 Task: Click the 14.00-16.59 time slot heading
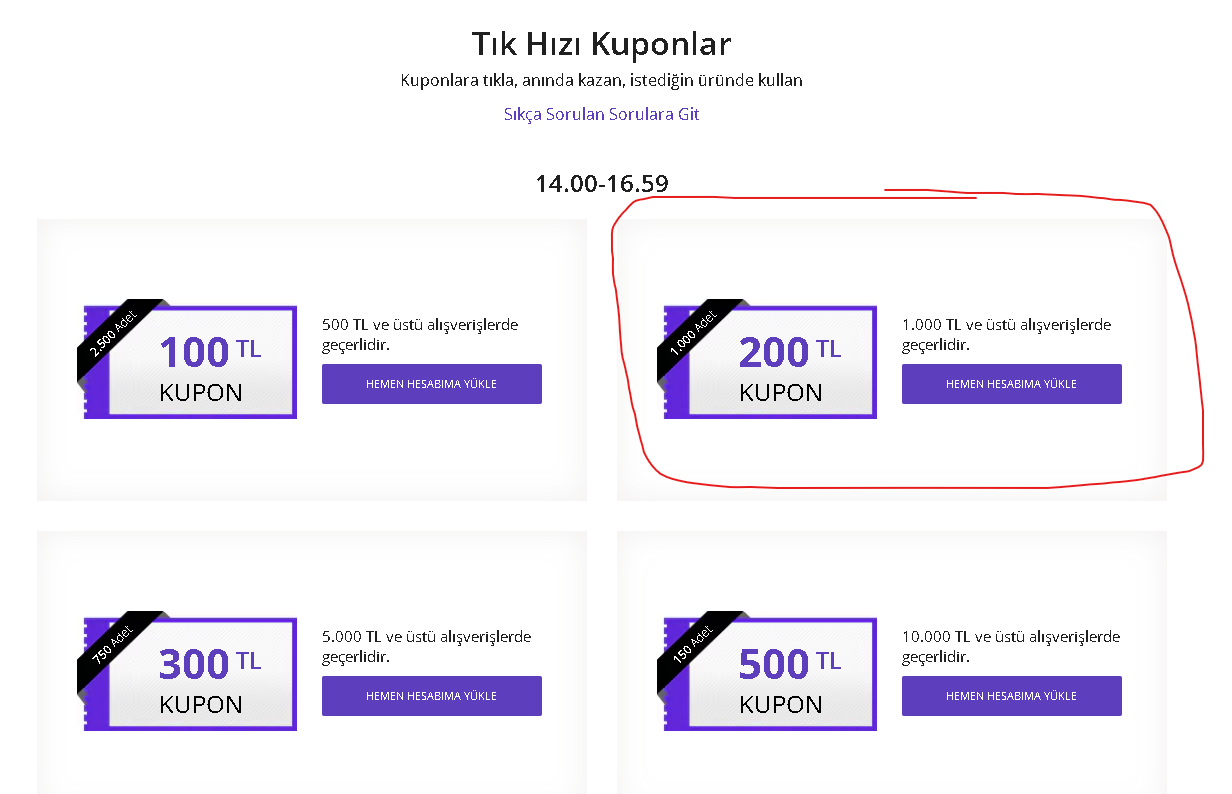click(601, 184)
